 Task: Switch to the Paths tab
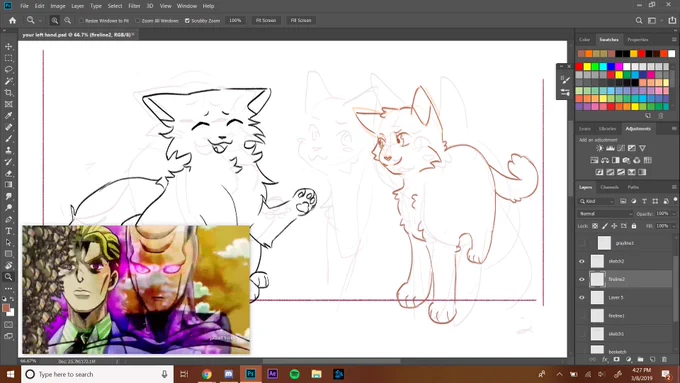[633, 187]
